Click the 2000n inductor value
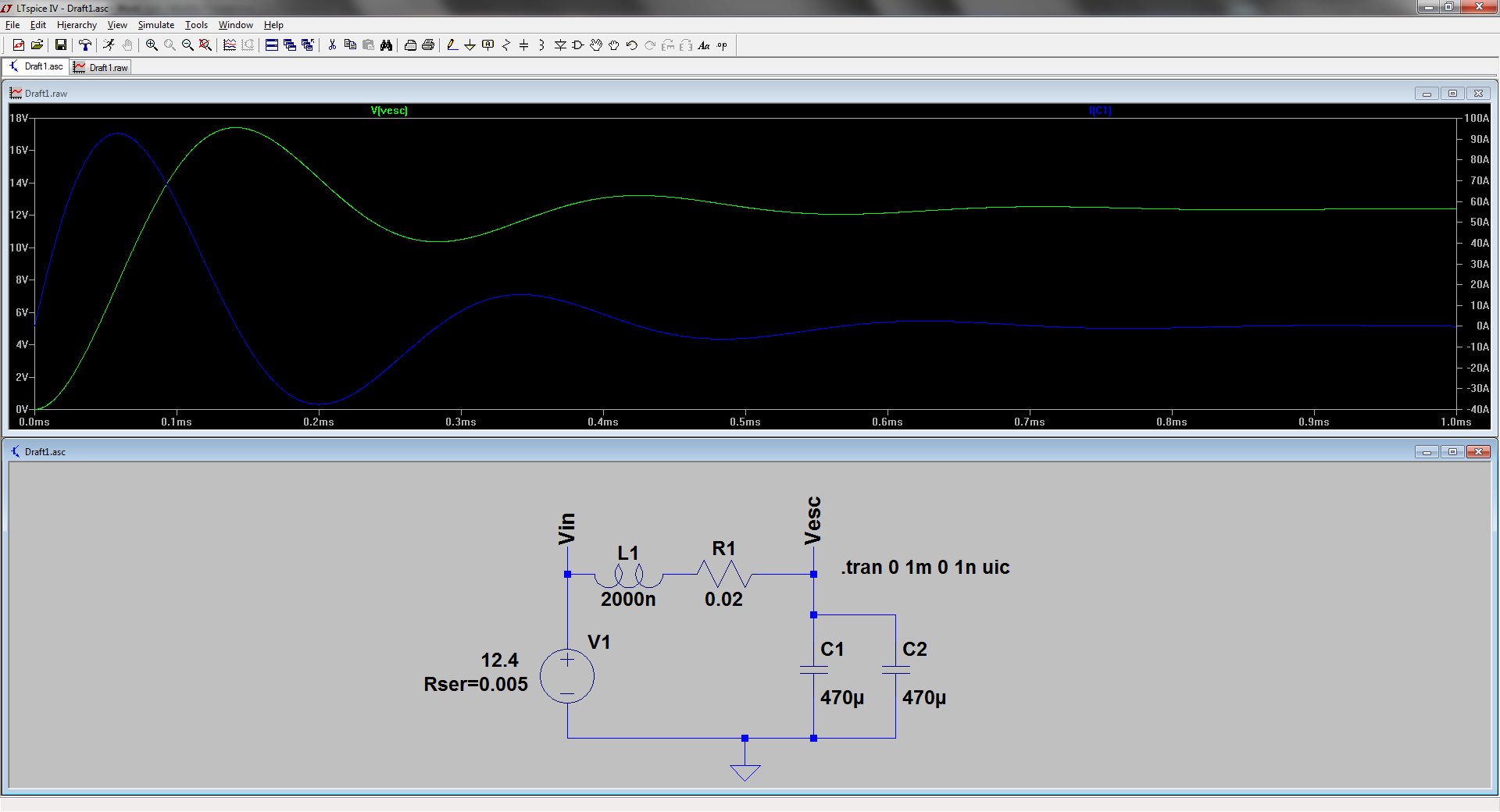This screenshot has height=812, width=1500. (628, 600)
